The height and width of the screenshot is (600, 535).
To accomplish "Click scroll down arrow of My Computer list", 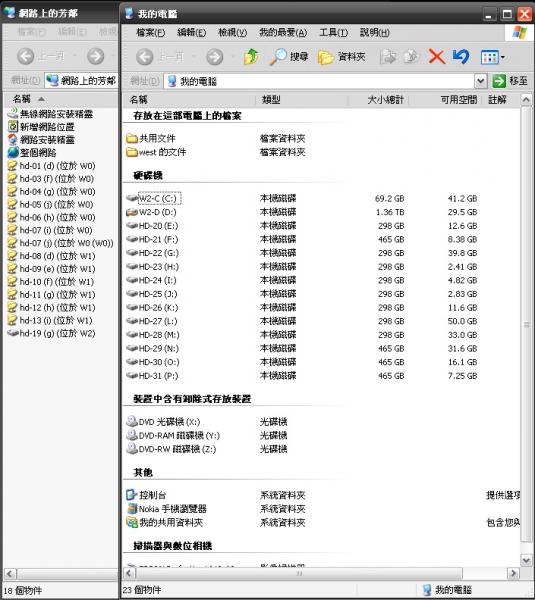I will coord(526,561).
